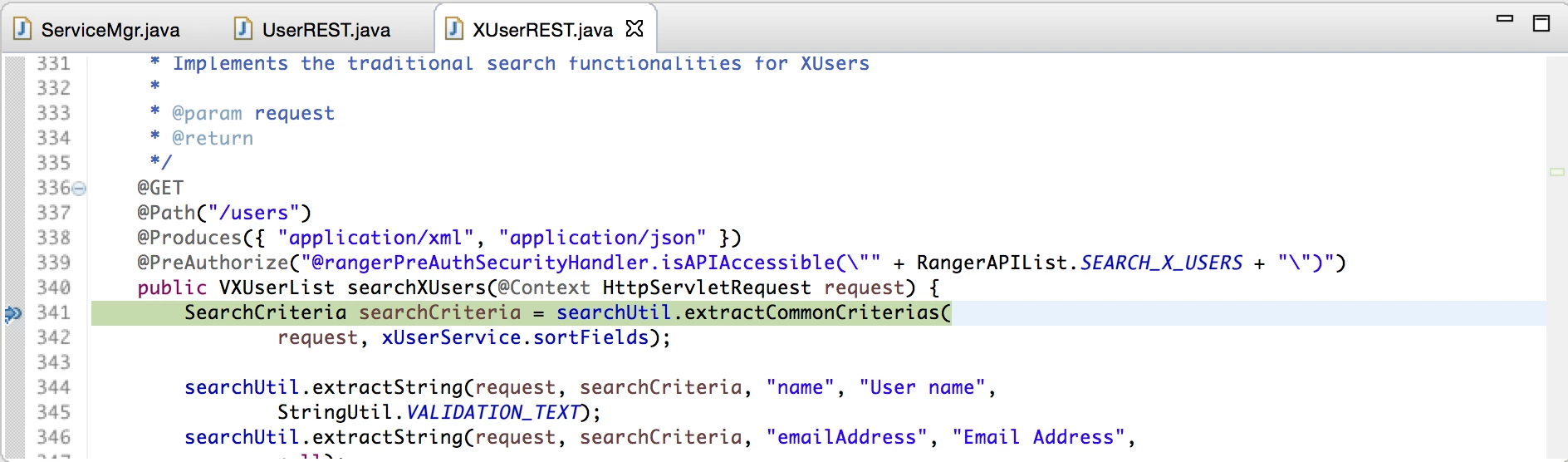Click the "emailAddress" string literal

pos(846,437)
